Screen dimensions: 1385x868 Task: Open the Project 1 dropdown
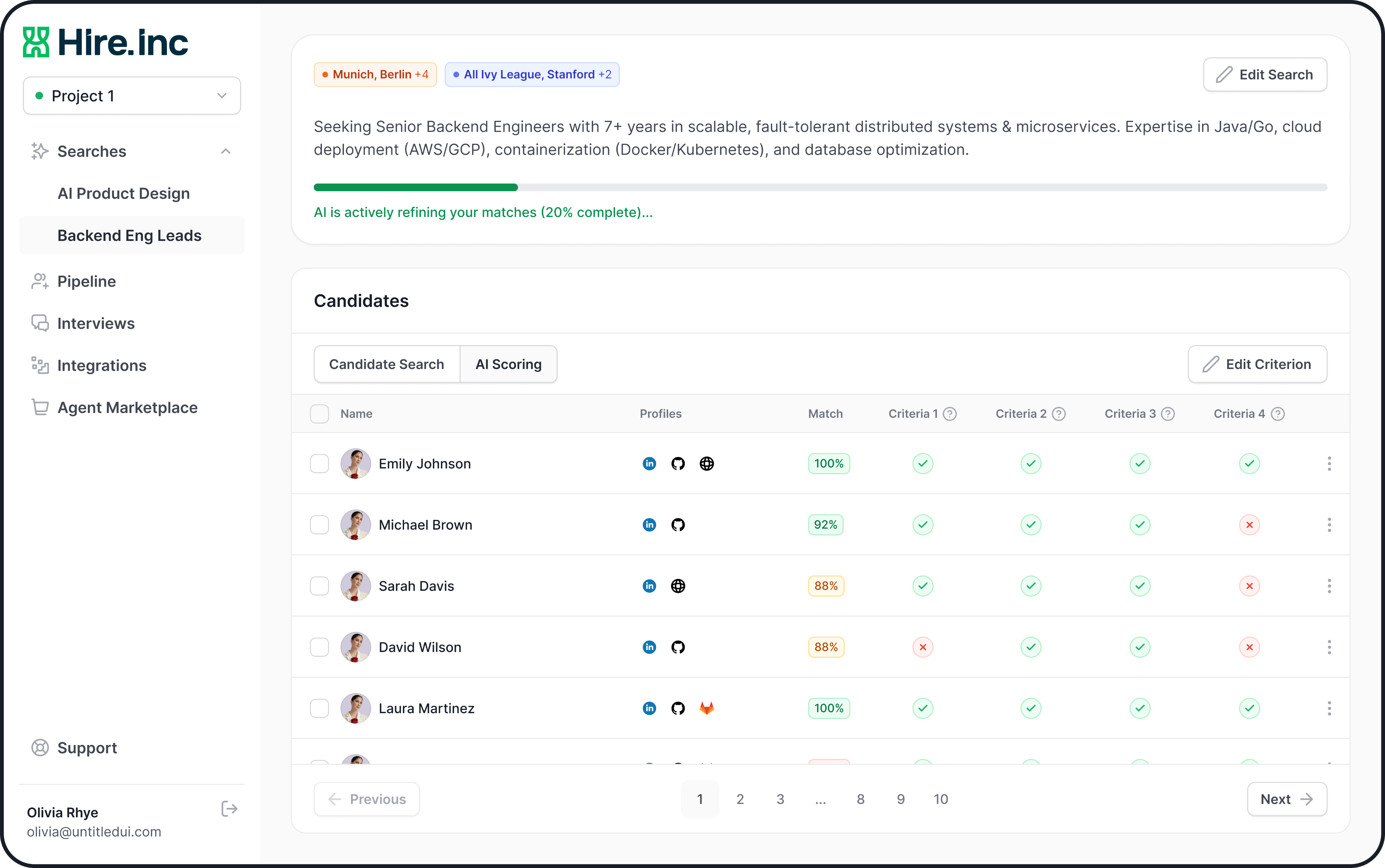tap(132, 96)
